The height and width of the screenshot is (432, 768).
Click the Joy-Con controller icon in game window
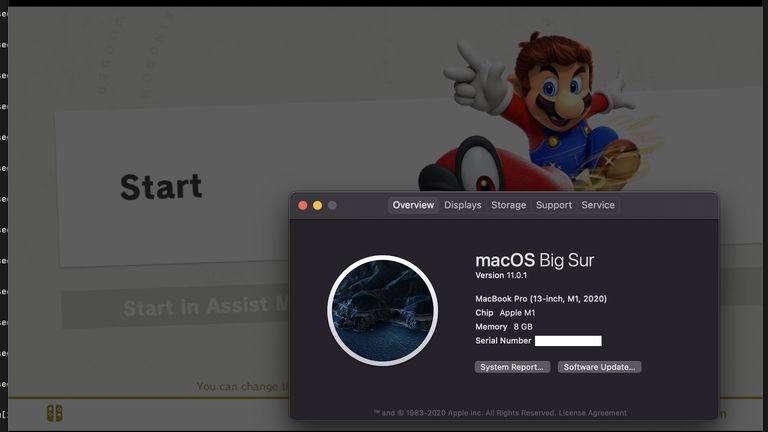54,413
